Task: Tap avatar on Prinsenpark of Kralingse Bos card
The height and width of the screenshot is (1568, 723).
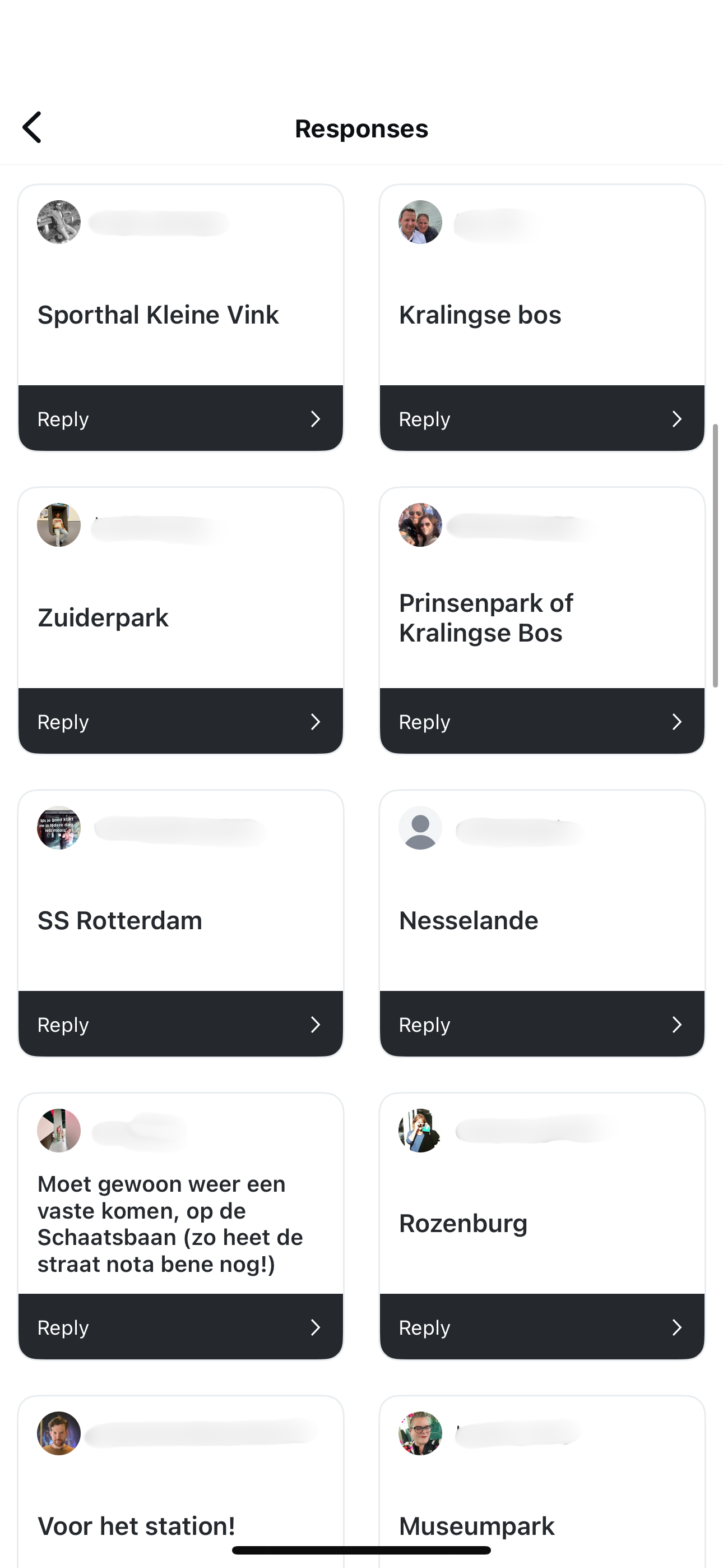Action: click(x=420, y=525)
